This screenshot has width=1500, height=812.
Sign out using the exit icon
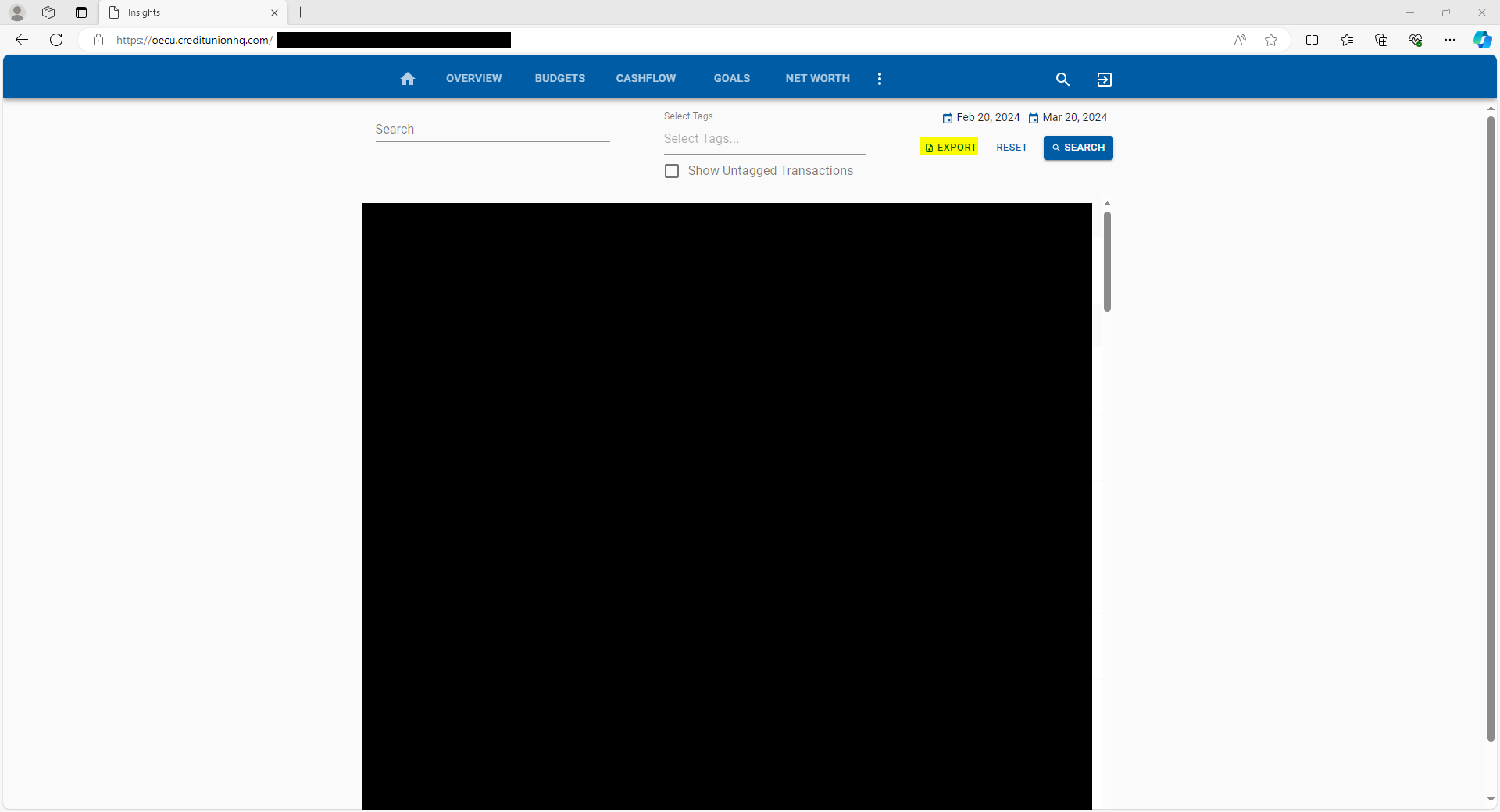(1104, 79)
